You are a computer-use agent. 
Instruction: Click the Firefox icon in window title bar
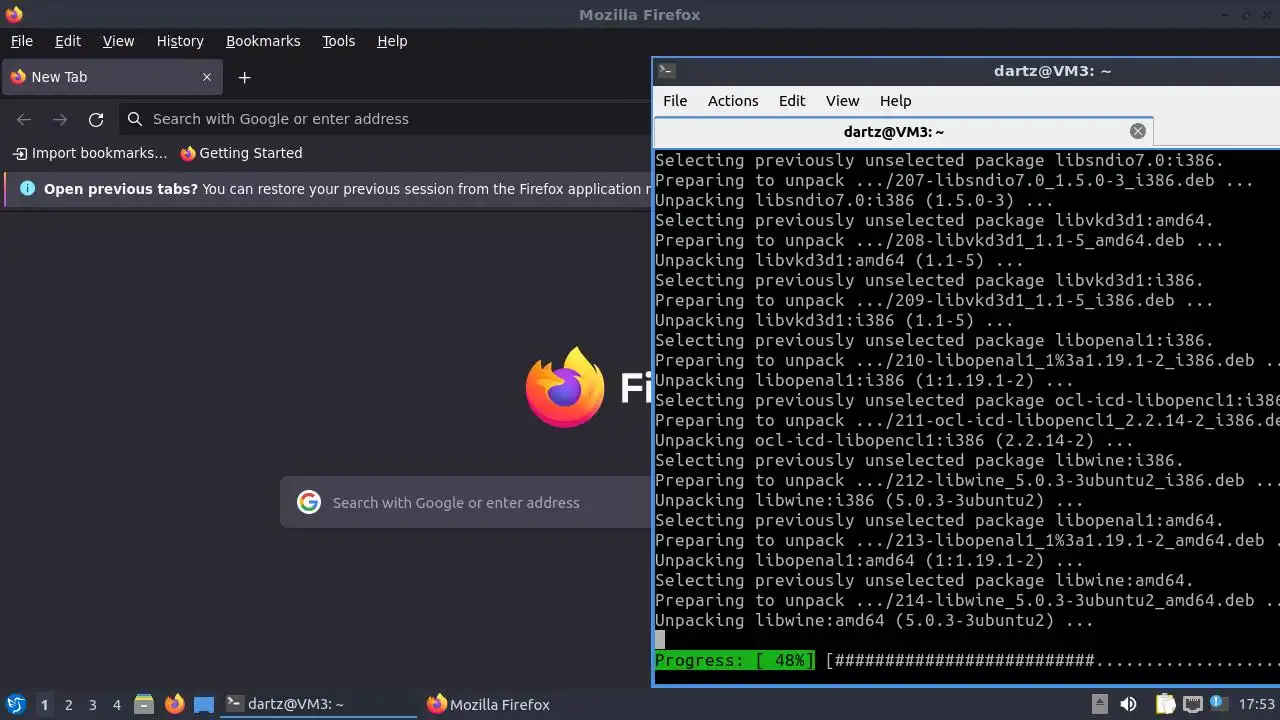click(x=13, y=14)
